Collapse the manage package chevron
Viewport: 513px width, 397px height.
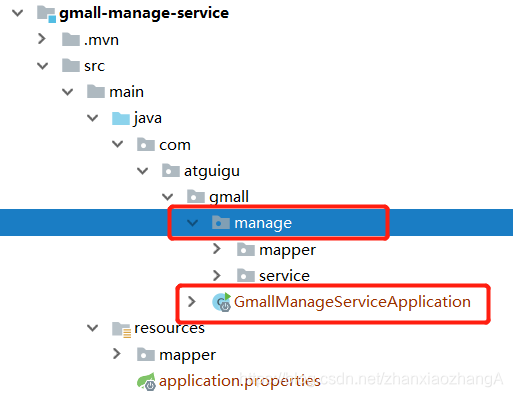click(193, 223)
